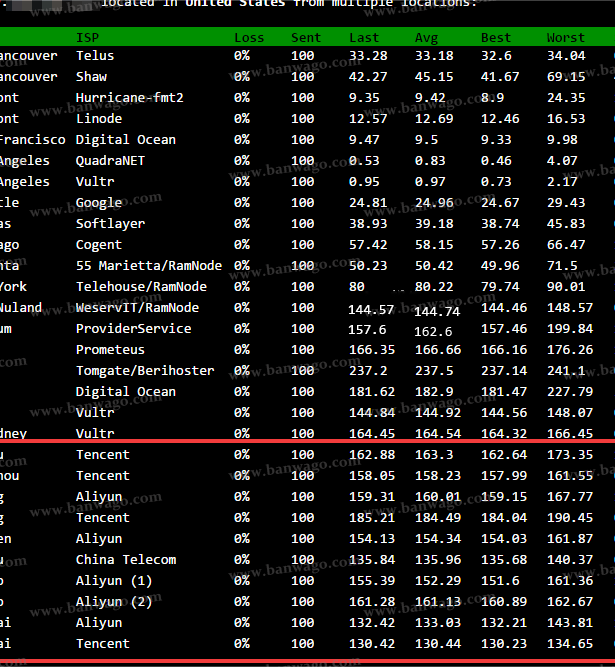Select the Prometeus ISP entry

coord(111,350)
